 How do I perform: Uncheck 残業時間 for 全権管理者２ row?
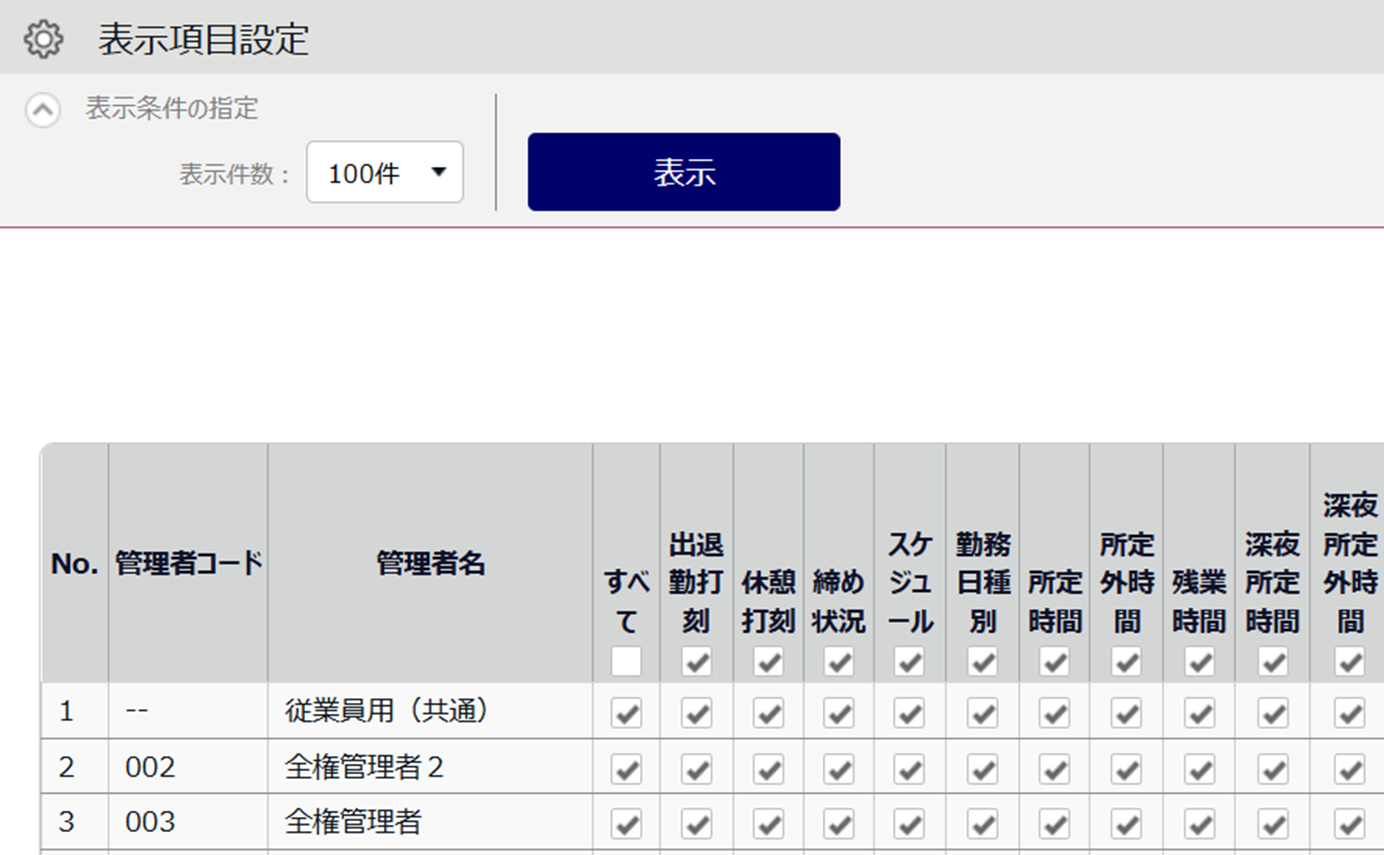click(1199, 768)
